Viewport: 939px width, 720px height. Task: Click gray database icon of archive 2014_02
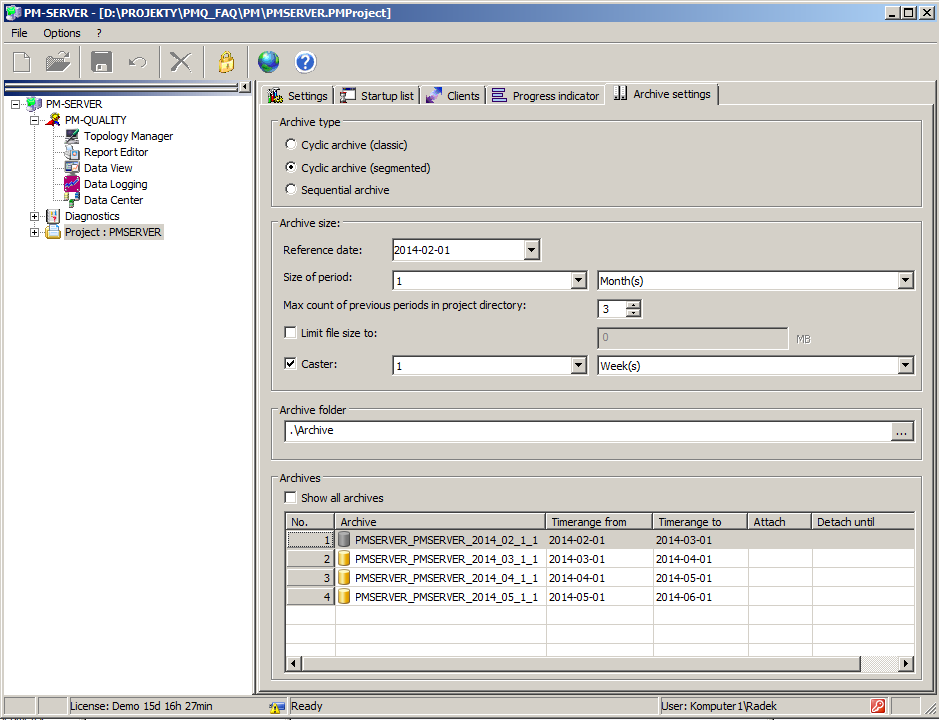point(344,540)
